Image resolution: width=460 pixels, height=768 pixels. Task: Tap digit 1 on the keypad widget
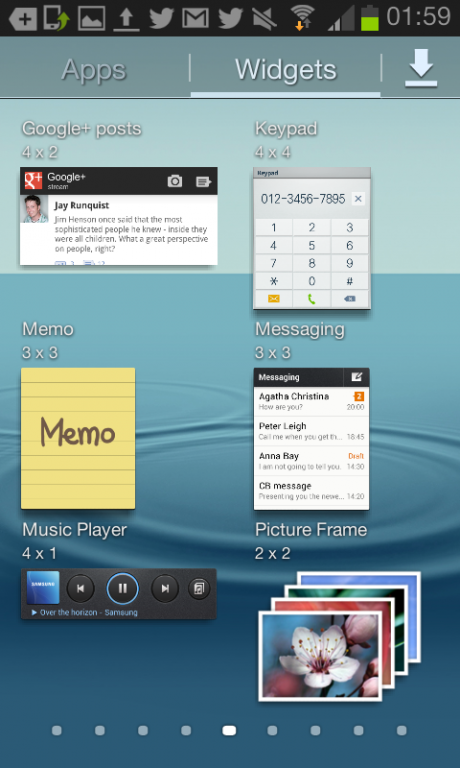pos(273,227)
